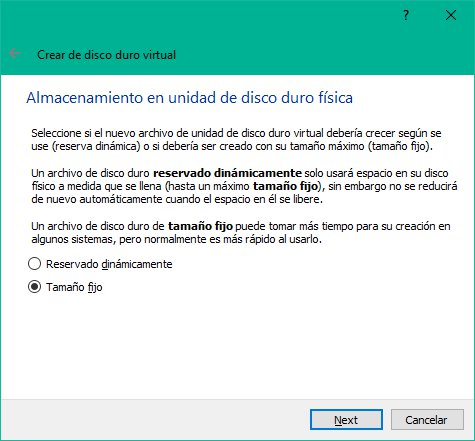Click the '(reserva dinámica)' text in first paragraph

click(96, 146)
